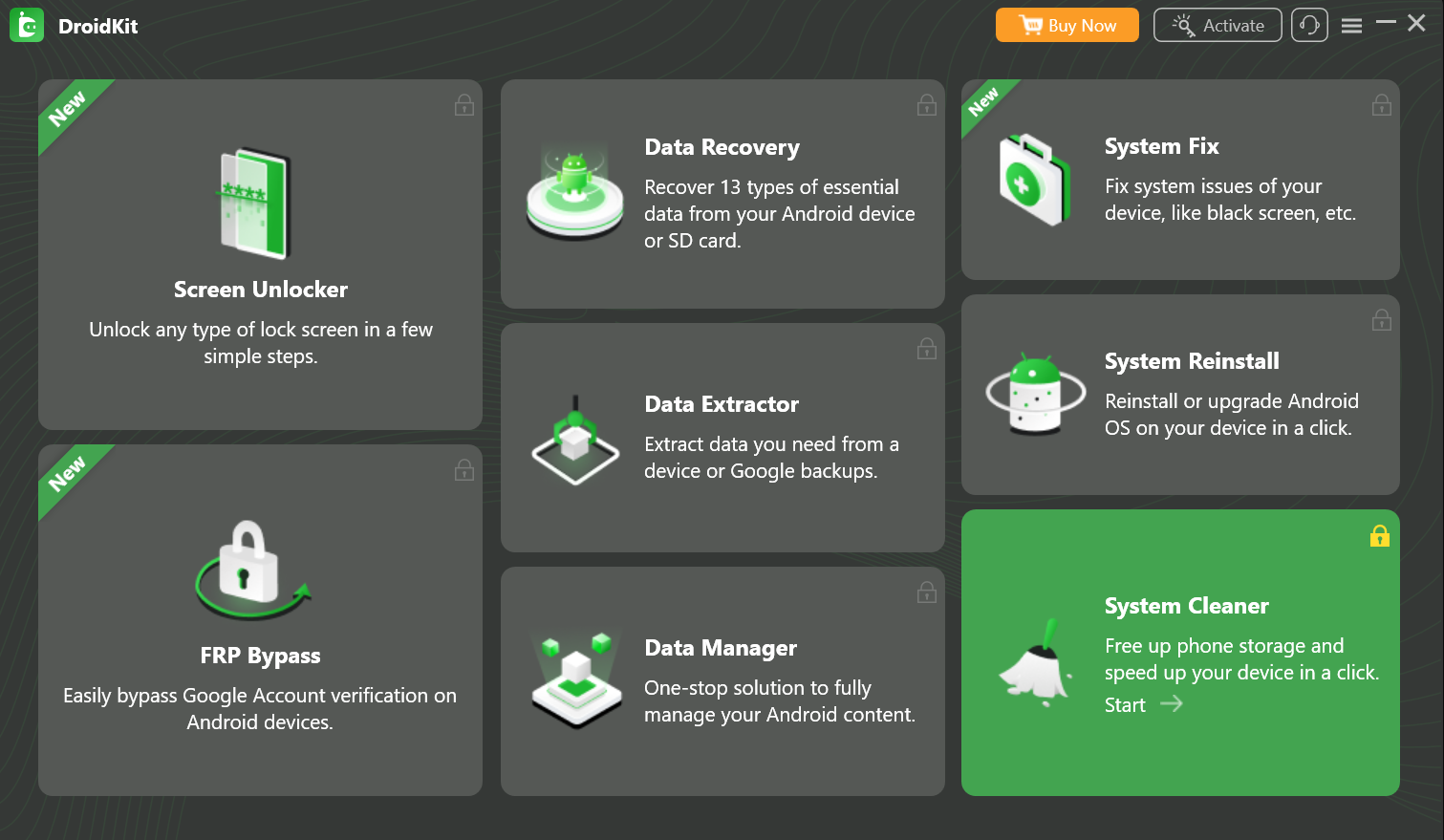Click 'Extract data you need' description
Image resolution: width=1444 pixels, height=840 pixels.
(771, 458)
